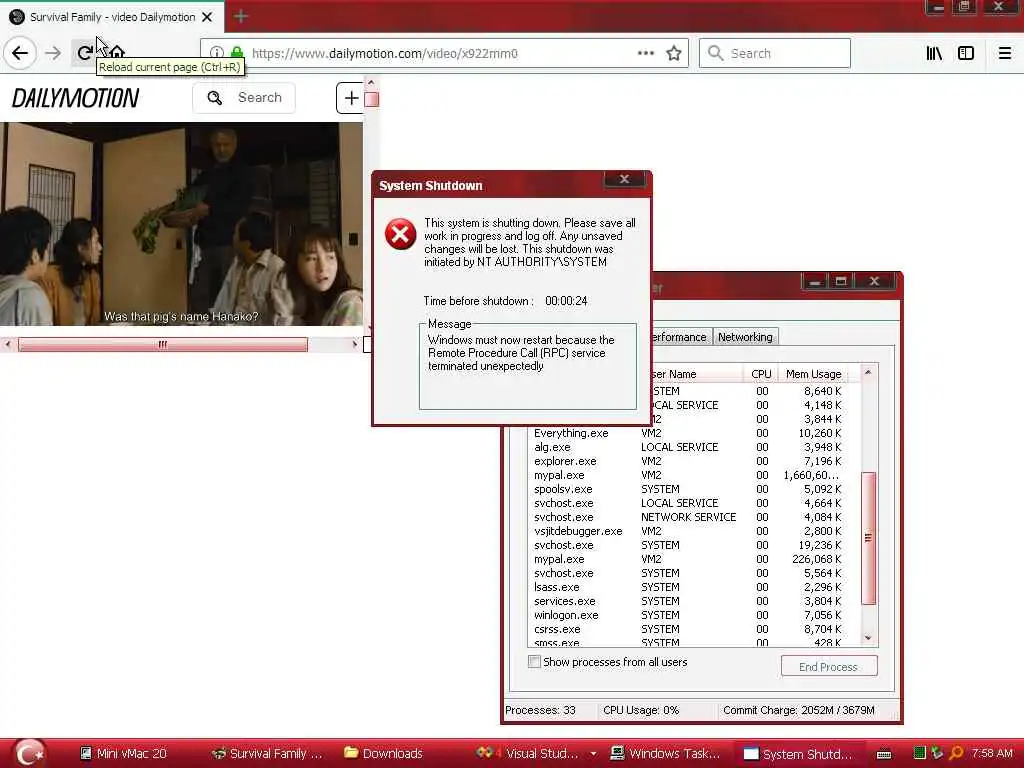Click the Dailymotion search field

pos(244,98)
